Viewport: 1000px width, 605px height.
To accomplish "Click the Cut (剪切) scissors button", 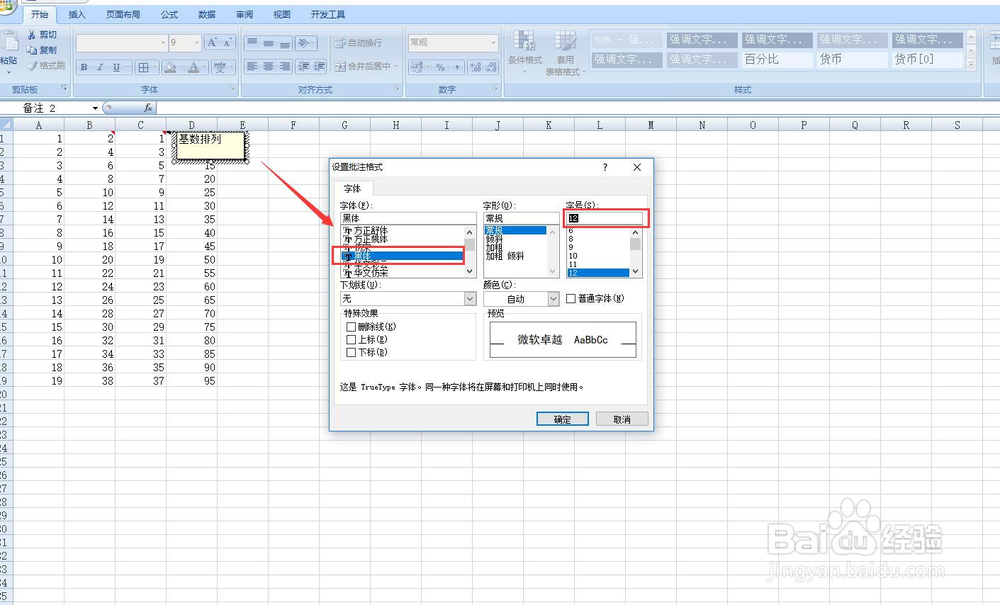I will click(x=41, y=35).
